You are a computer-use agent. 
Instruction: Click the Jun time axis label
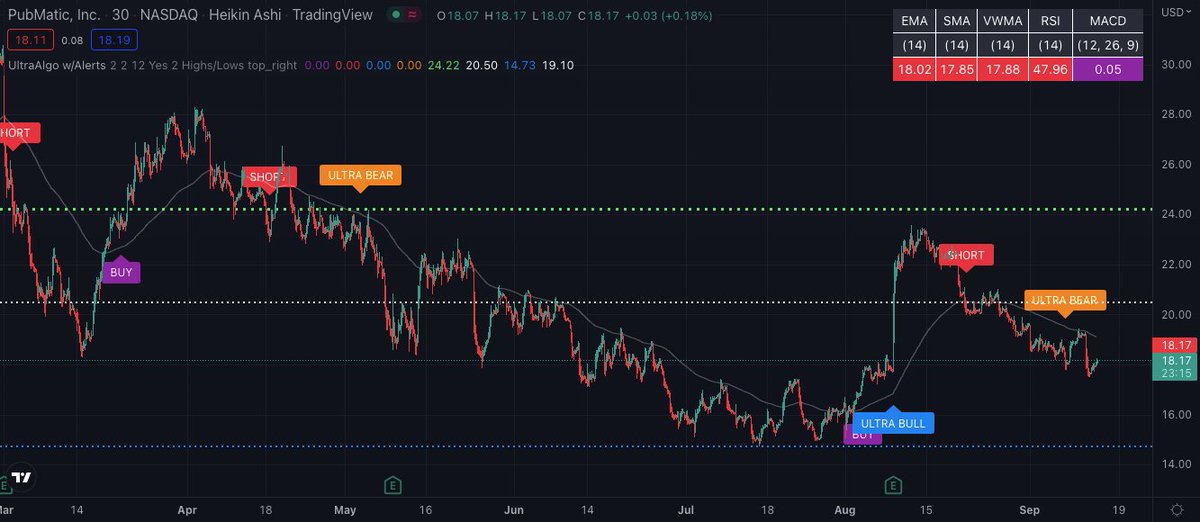coord(514,510)
